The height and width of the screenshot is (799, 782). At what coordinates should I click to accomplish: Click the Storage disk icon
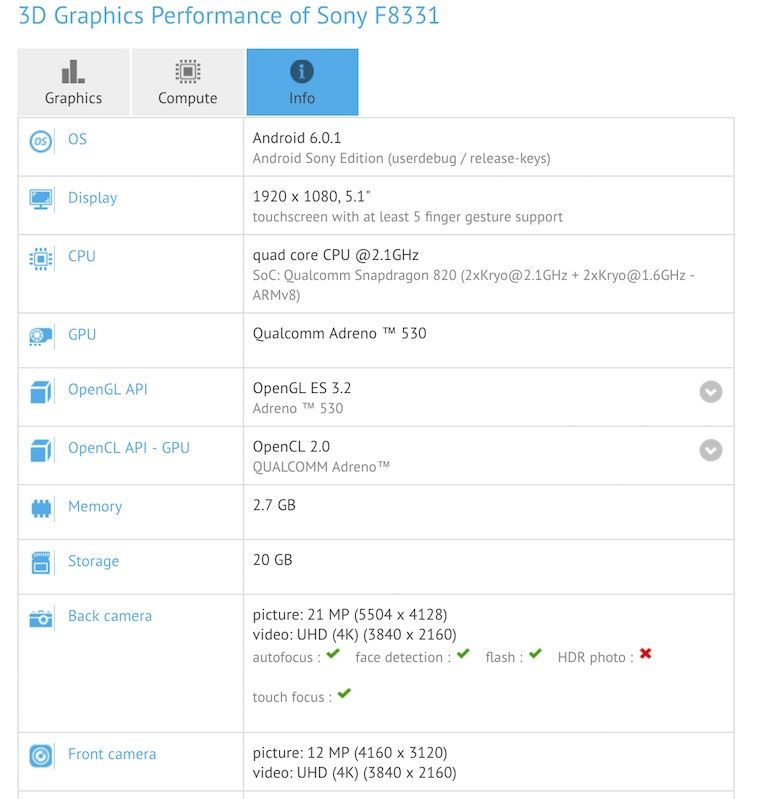coord(41,563)
